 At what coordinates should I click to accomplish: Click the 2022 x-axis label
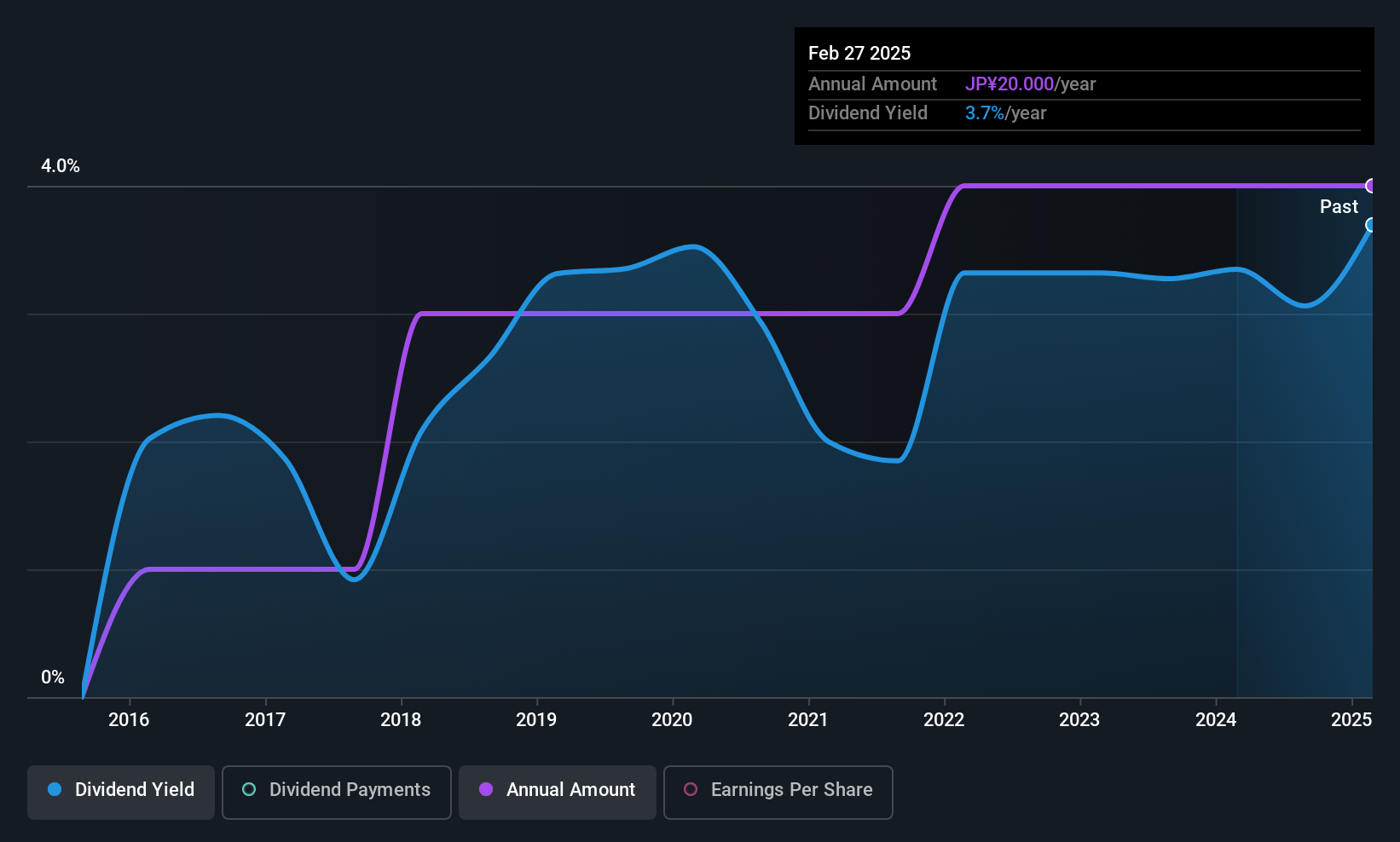pyautogui.click(x=944, y=719)
